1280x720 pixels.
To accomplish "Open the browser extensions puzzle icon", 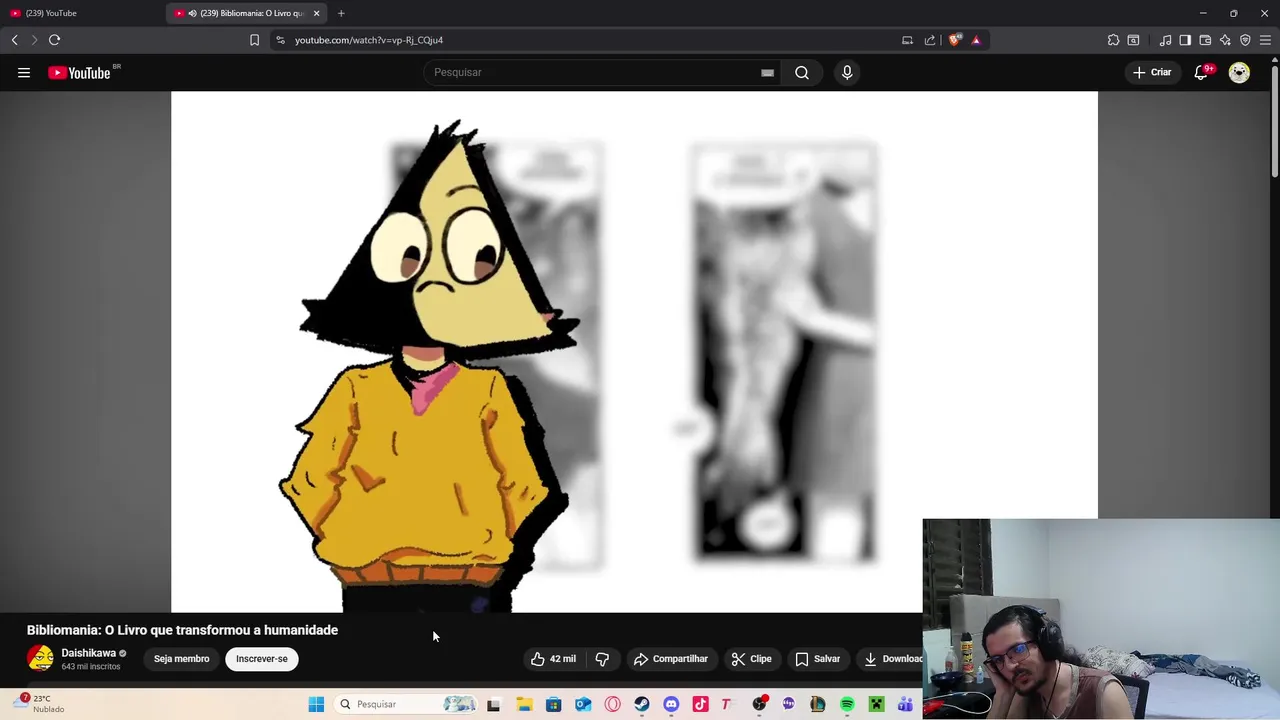I will (x=1113, y=40).
